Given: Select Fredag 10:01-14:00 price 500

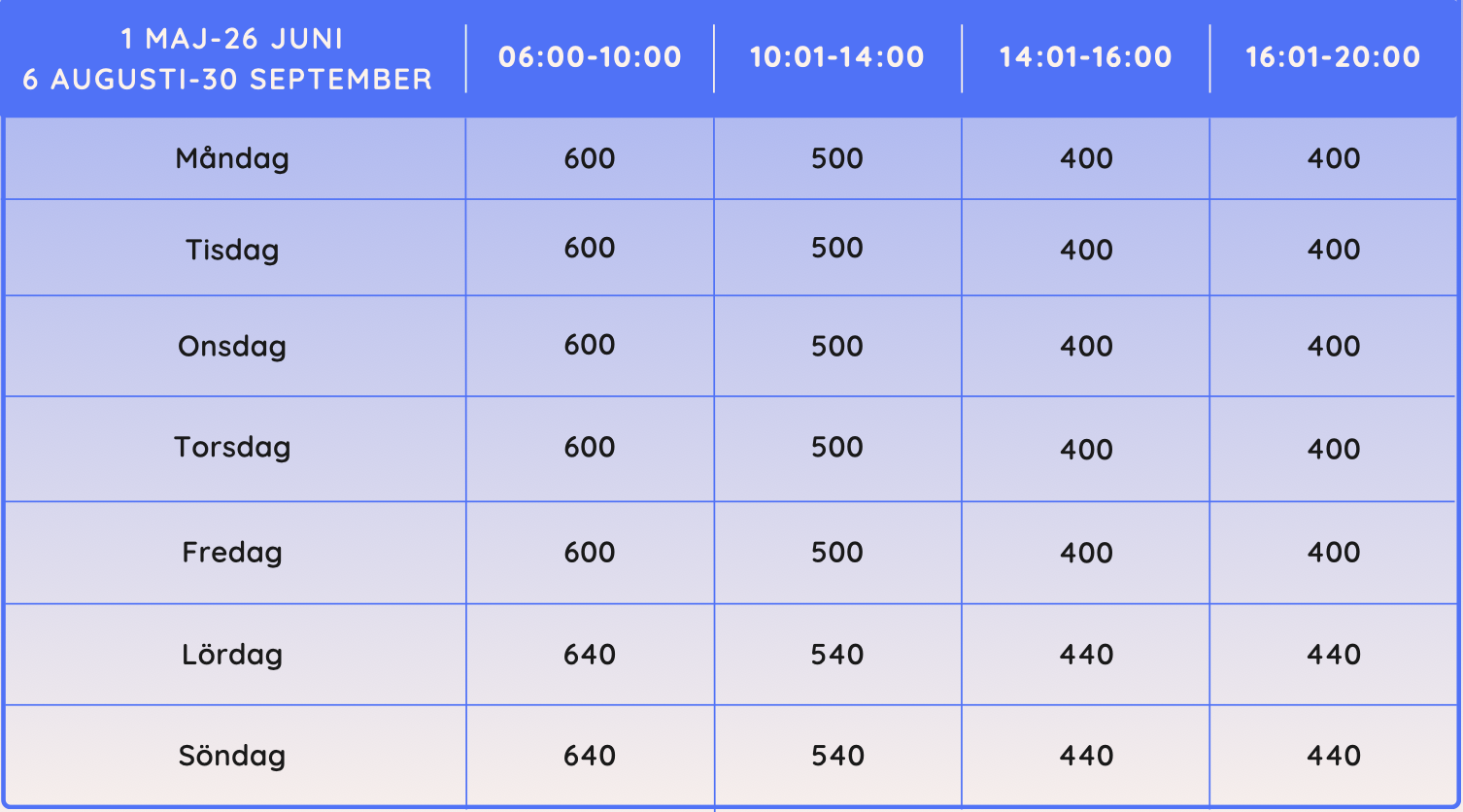Looking at the screenshot, I should [837, 553].
